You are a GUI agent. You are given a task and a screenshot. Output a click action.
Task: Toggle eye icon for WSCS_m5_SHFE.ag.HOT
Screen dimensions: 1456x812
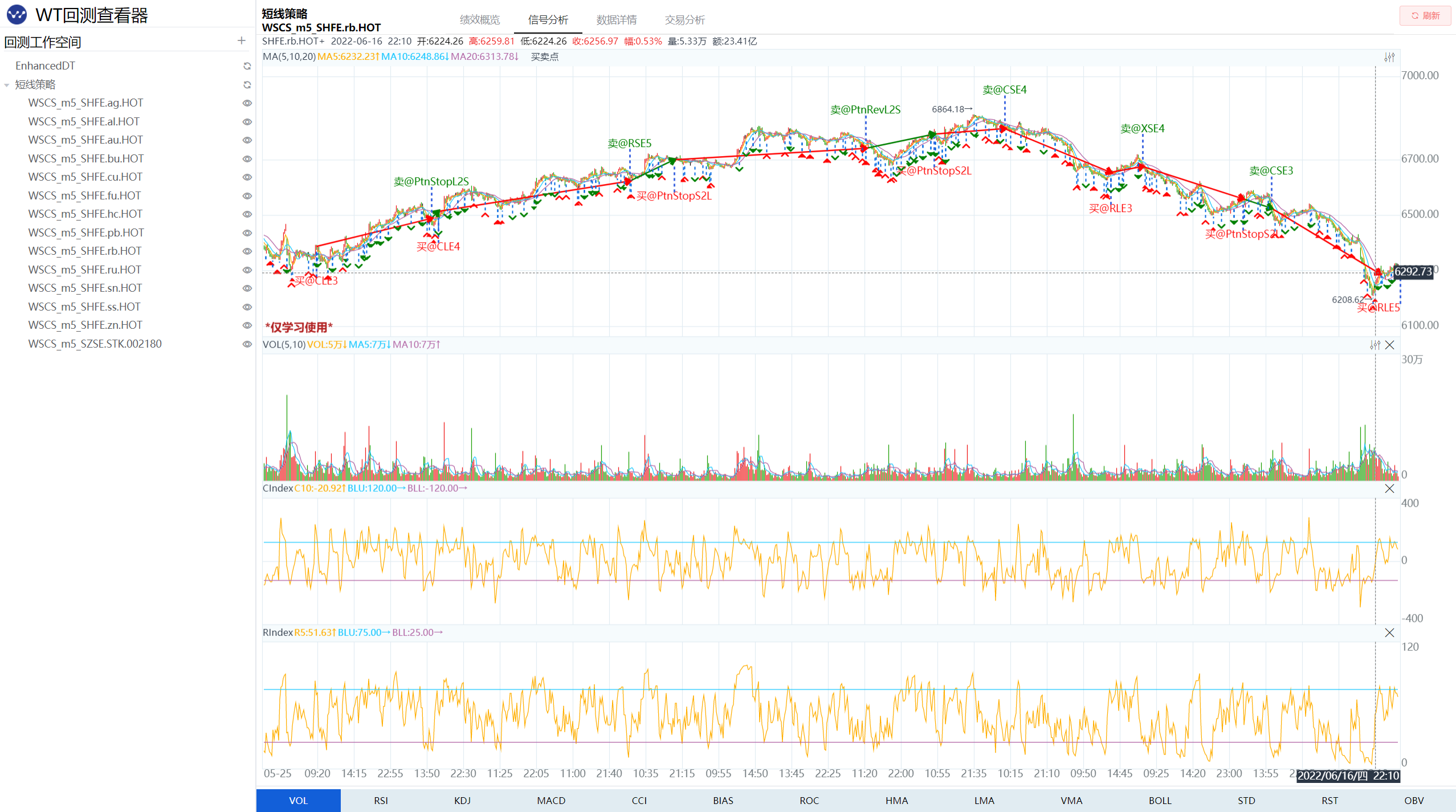[247, 103]
